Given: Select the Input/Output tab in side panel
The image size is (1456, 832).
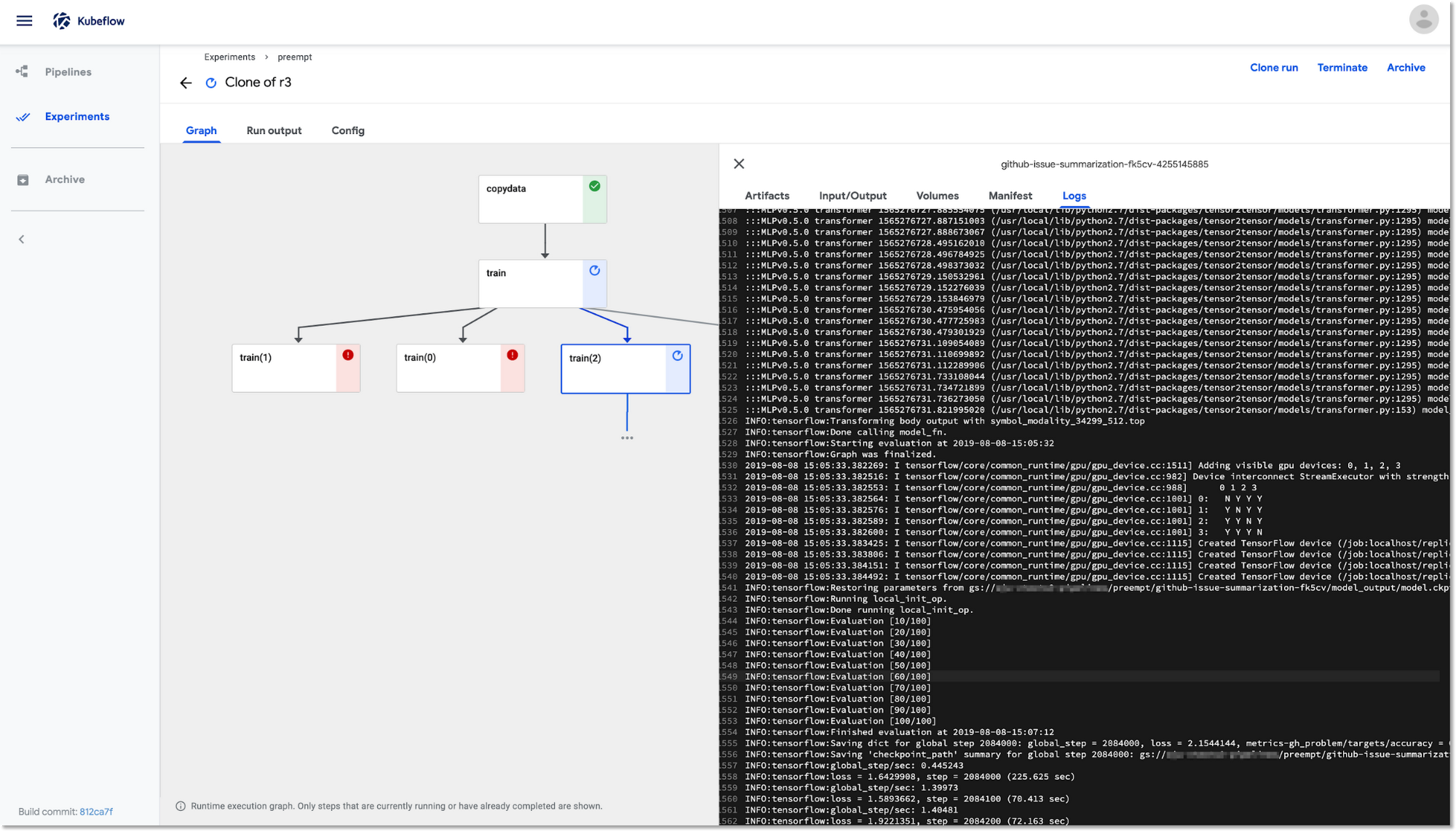Looking at the screenshot, I should coord(852,196).
